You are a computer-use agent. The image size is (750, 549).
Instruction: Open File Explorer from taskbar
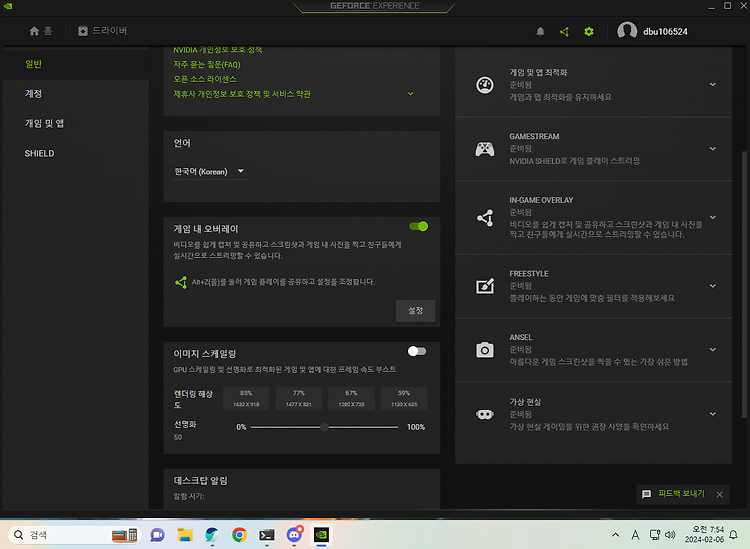pos(185,535)
